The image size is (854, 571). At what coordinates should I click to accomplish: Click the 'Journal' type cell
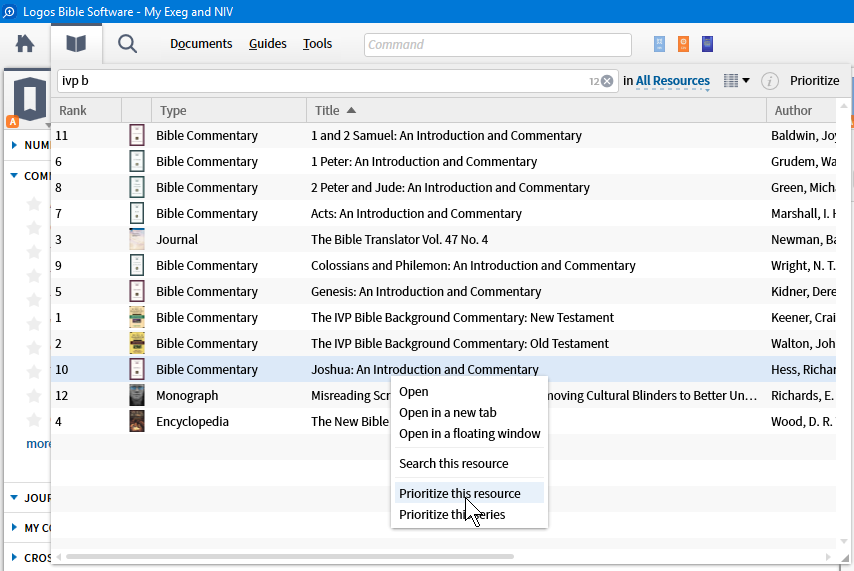click(176, 240)
